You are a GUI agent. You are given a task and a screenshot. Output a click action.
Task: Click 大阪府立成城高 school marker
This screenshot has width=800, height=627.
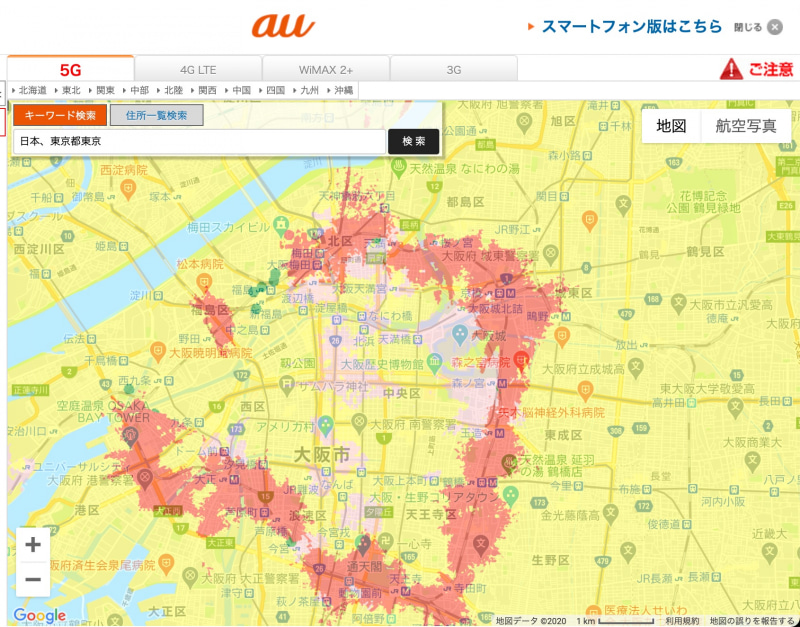(x=636, y=367)
